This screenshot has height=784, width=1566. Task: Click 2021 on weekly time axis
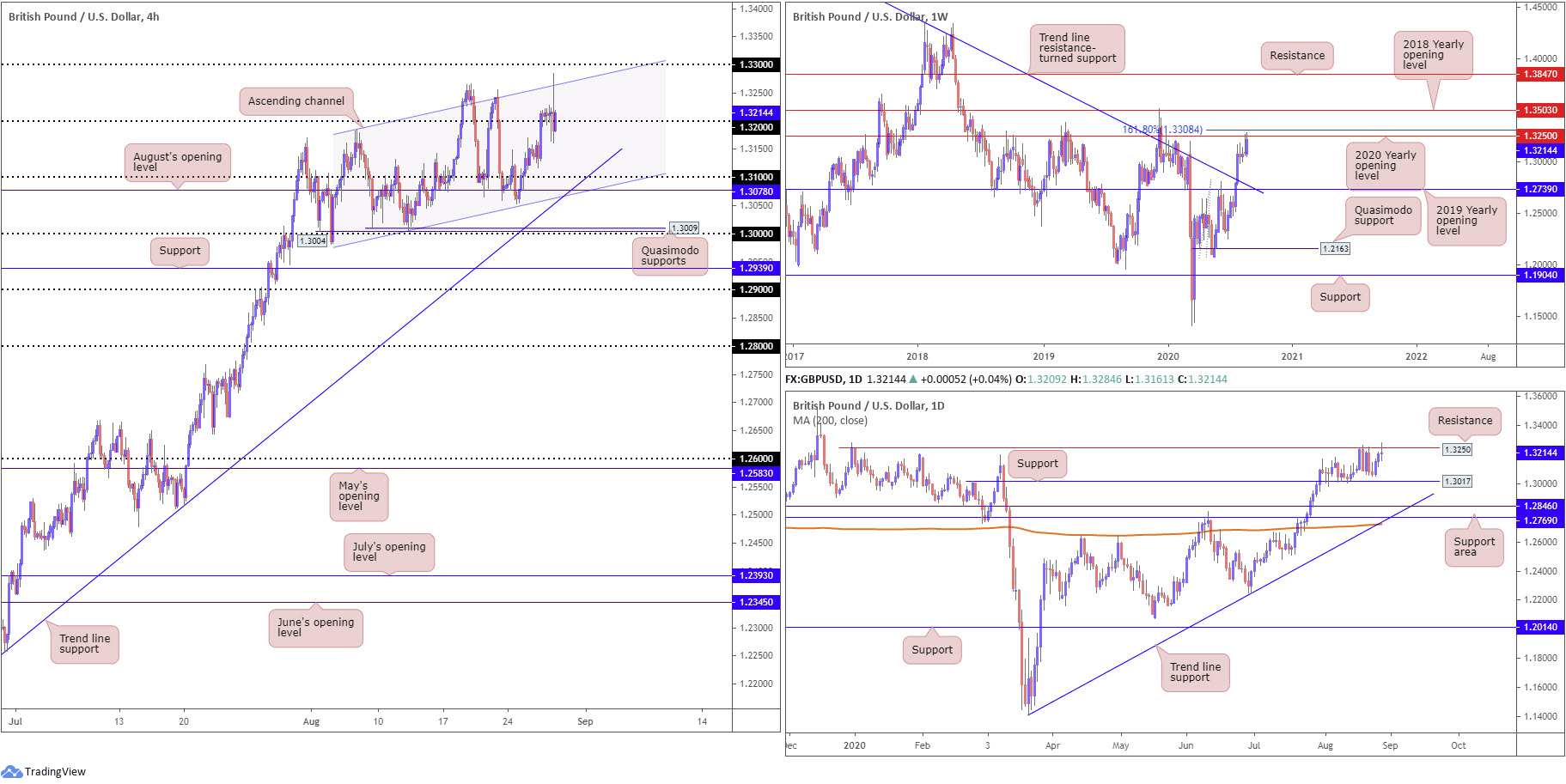coord(1292,356)
